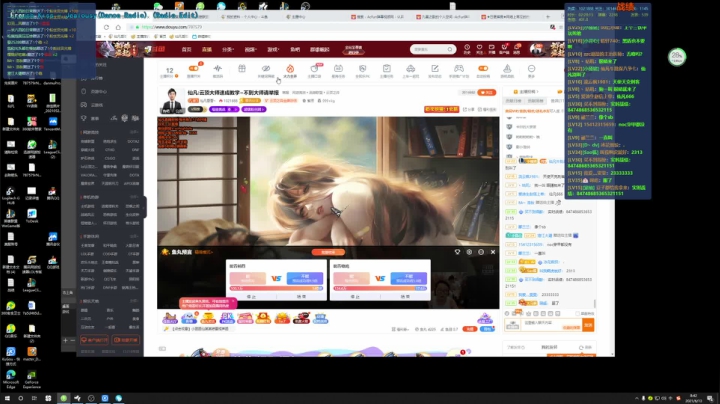Go to browser home button
The height and width of the screenshot is (404, 720).
coord(118,27)
